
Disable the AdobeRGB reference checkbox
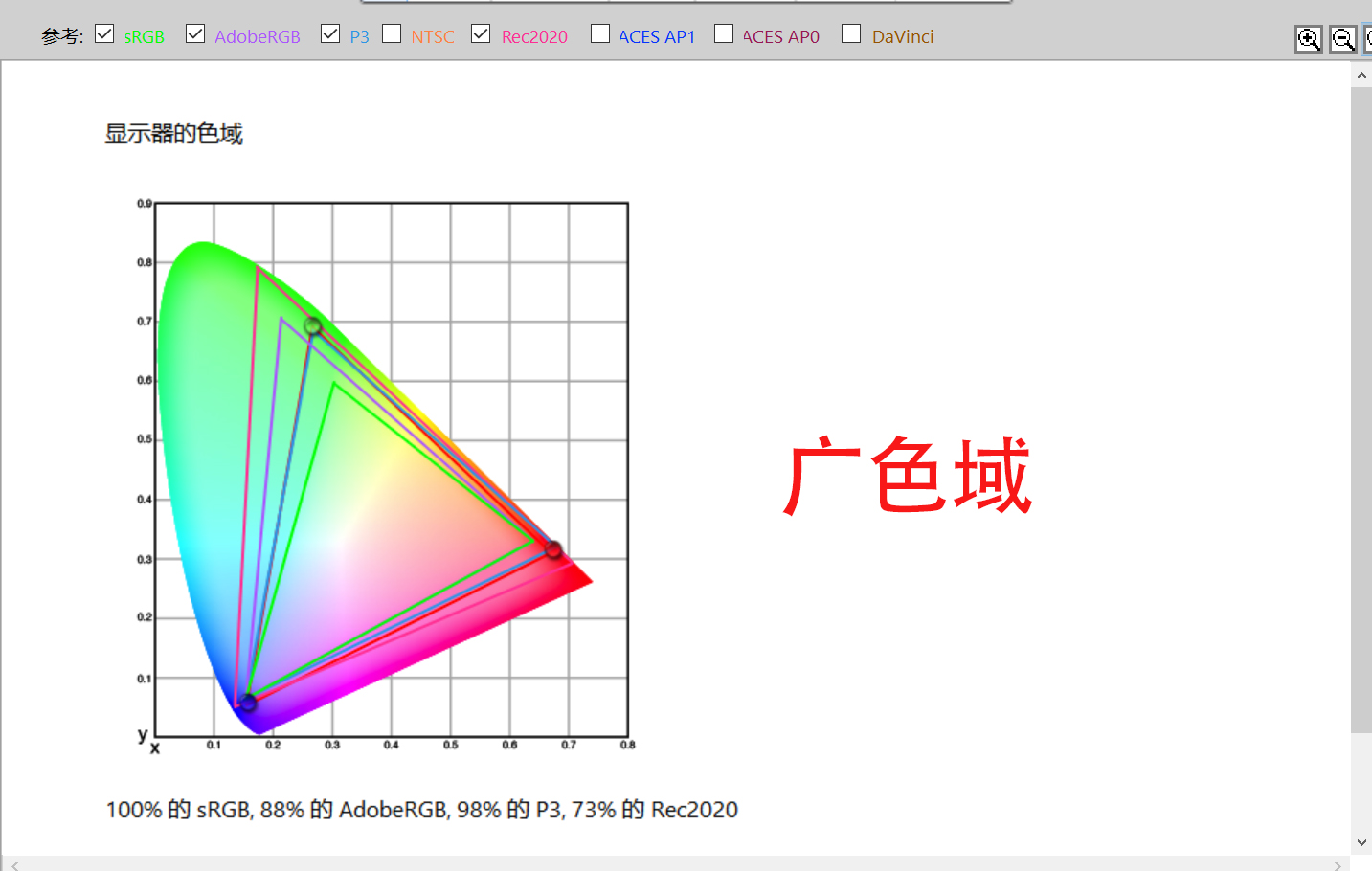195,34
